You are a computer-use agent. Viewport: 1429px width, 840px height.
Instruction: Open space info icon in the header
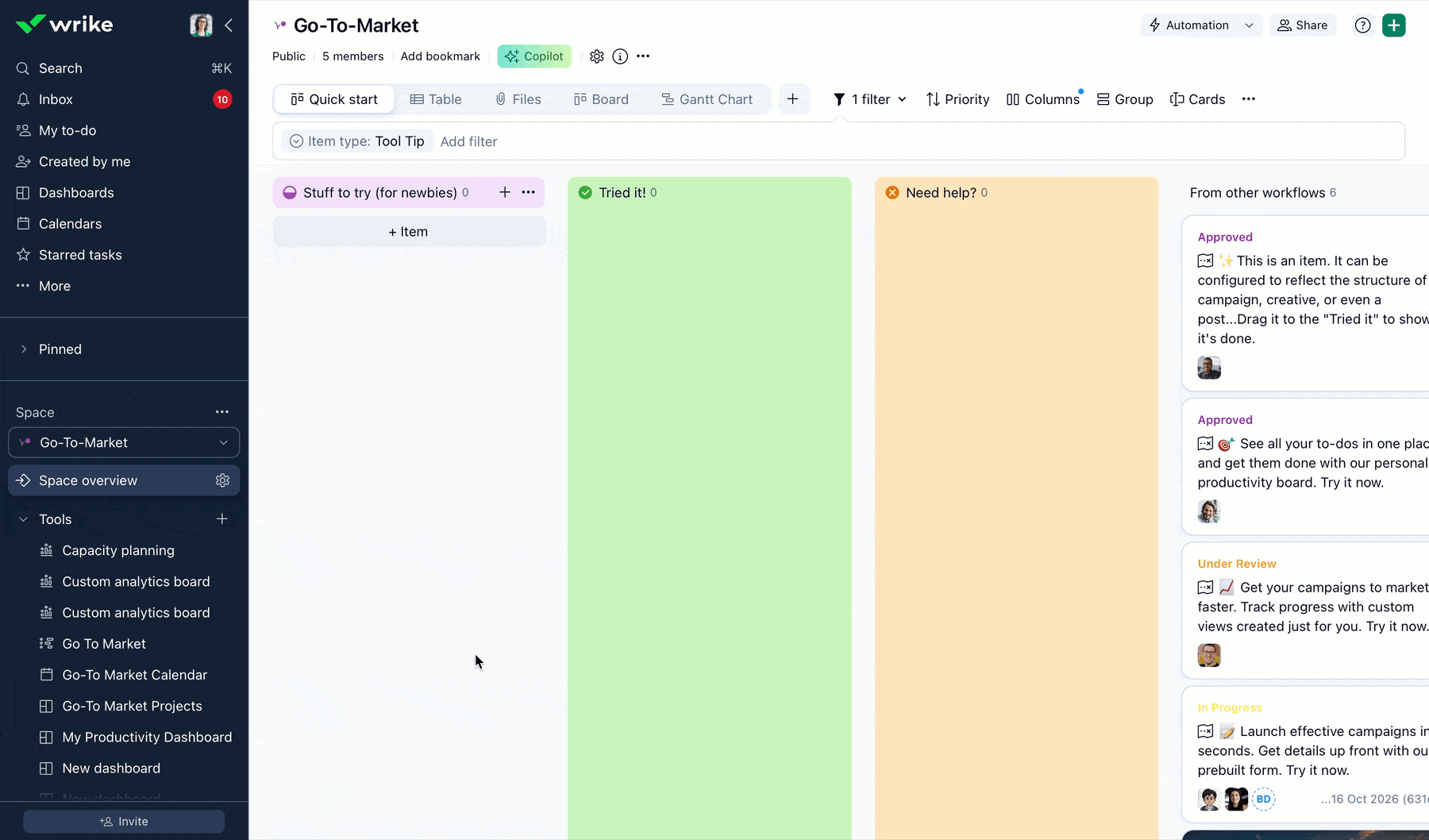[x=620, y=56]
